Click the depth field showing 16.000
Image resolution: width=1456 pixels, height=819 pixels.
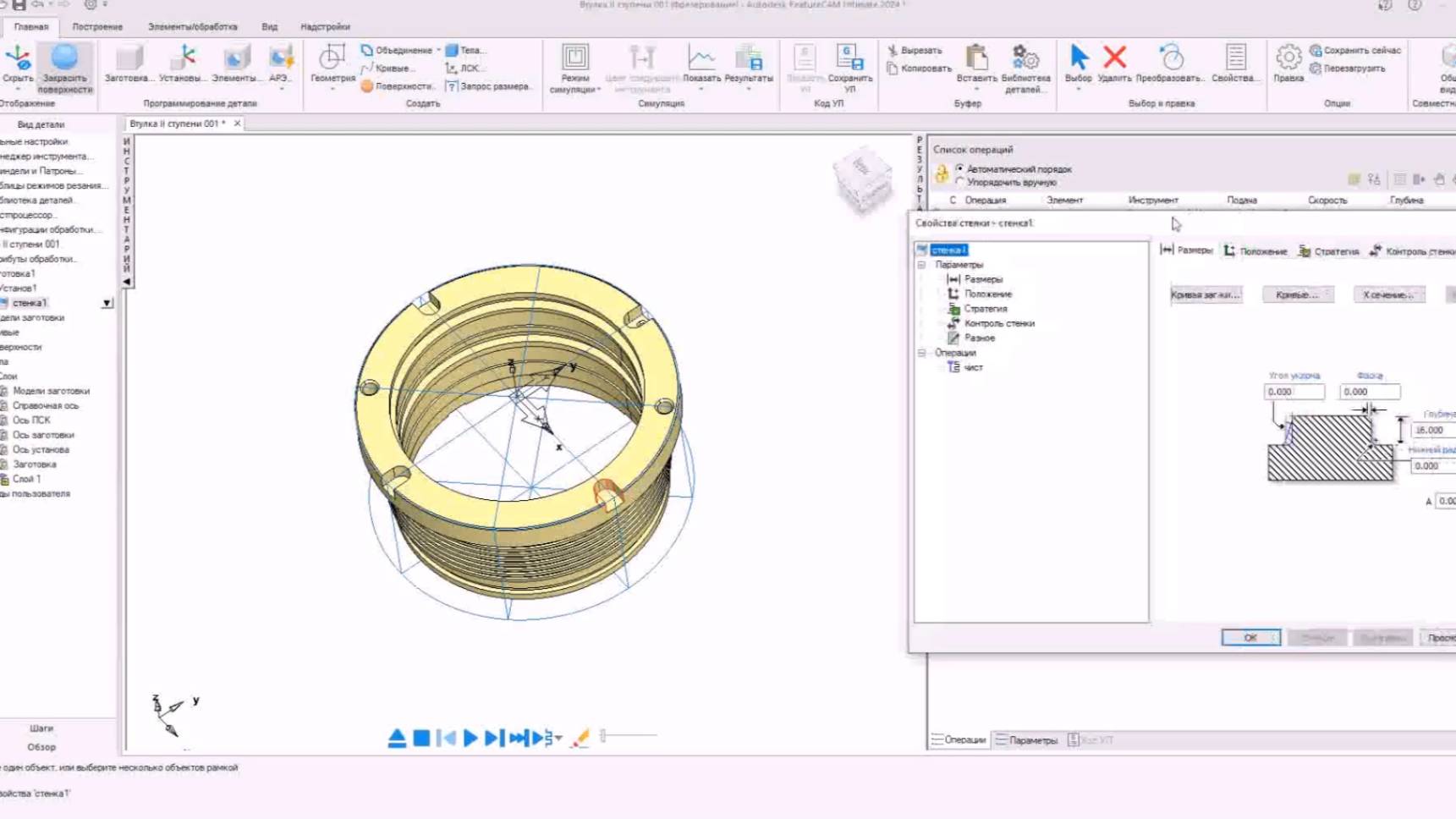pos(1434,430)
